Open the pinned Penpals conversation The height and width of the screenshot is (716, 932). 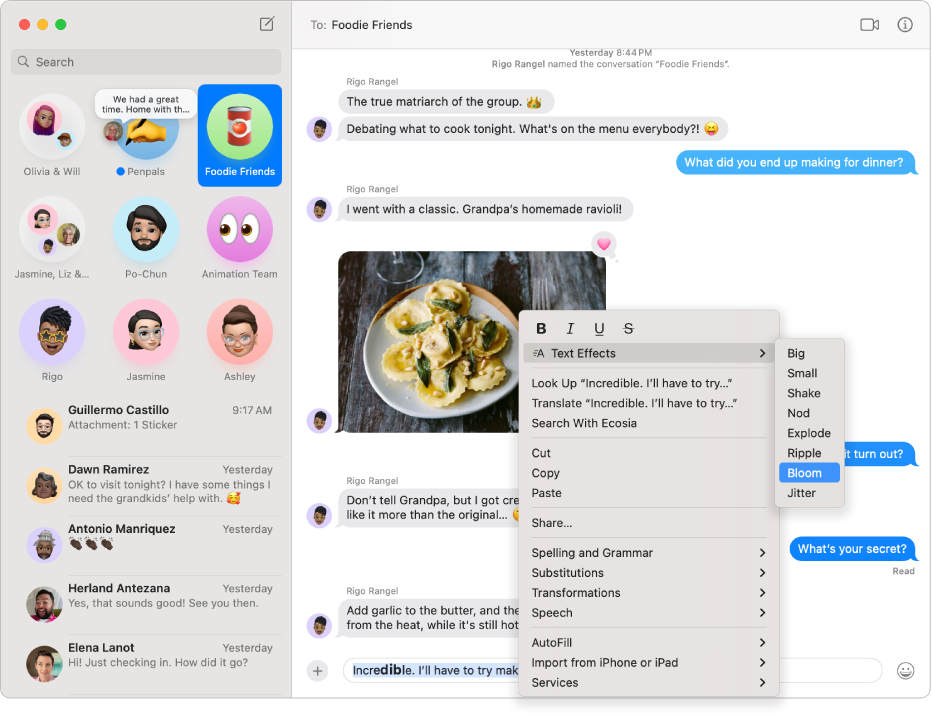point(145,135)
